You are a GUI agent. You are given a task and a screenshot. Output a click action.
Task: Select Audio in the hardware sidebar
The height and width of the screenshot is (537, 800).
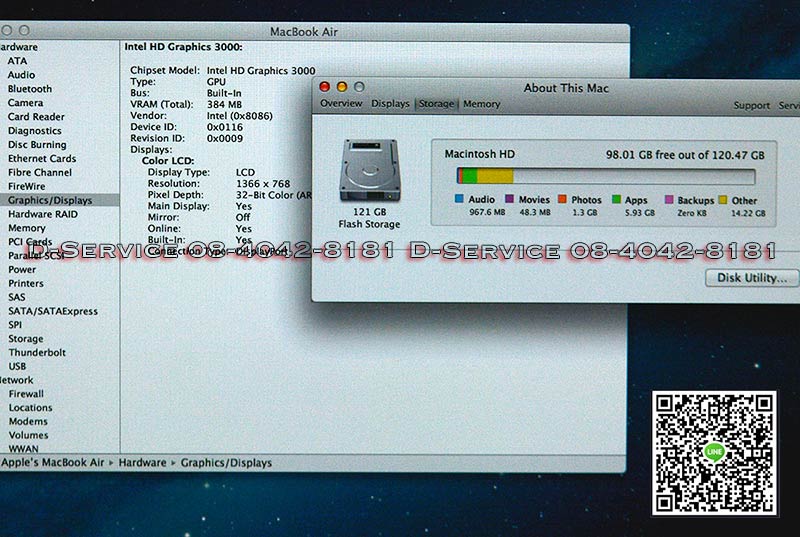point(21,75)
